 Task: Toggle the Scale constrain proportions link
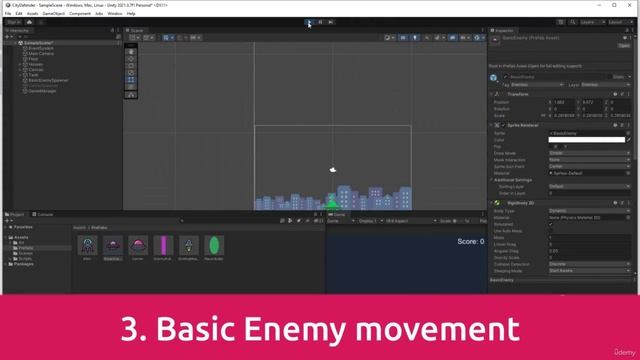point(543,116)
